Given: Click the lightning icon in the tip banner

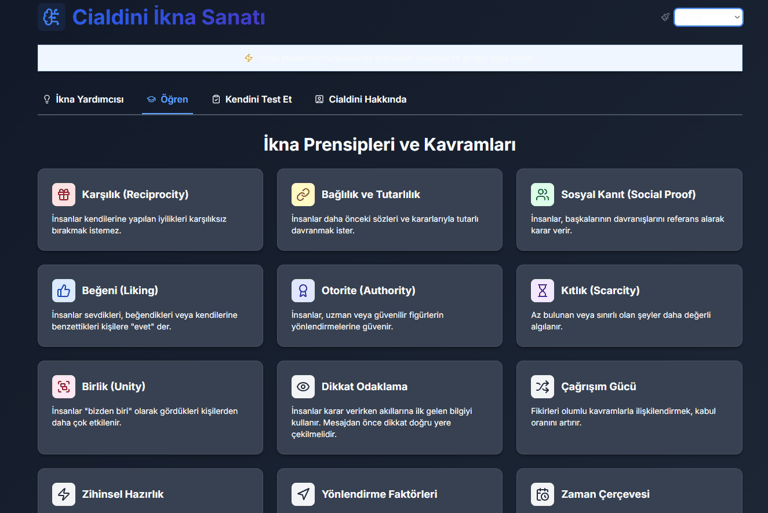Looking at the screenshot, I should coord(249,58).
